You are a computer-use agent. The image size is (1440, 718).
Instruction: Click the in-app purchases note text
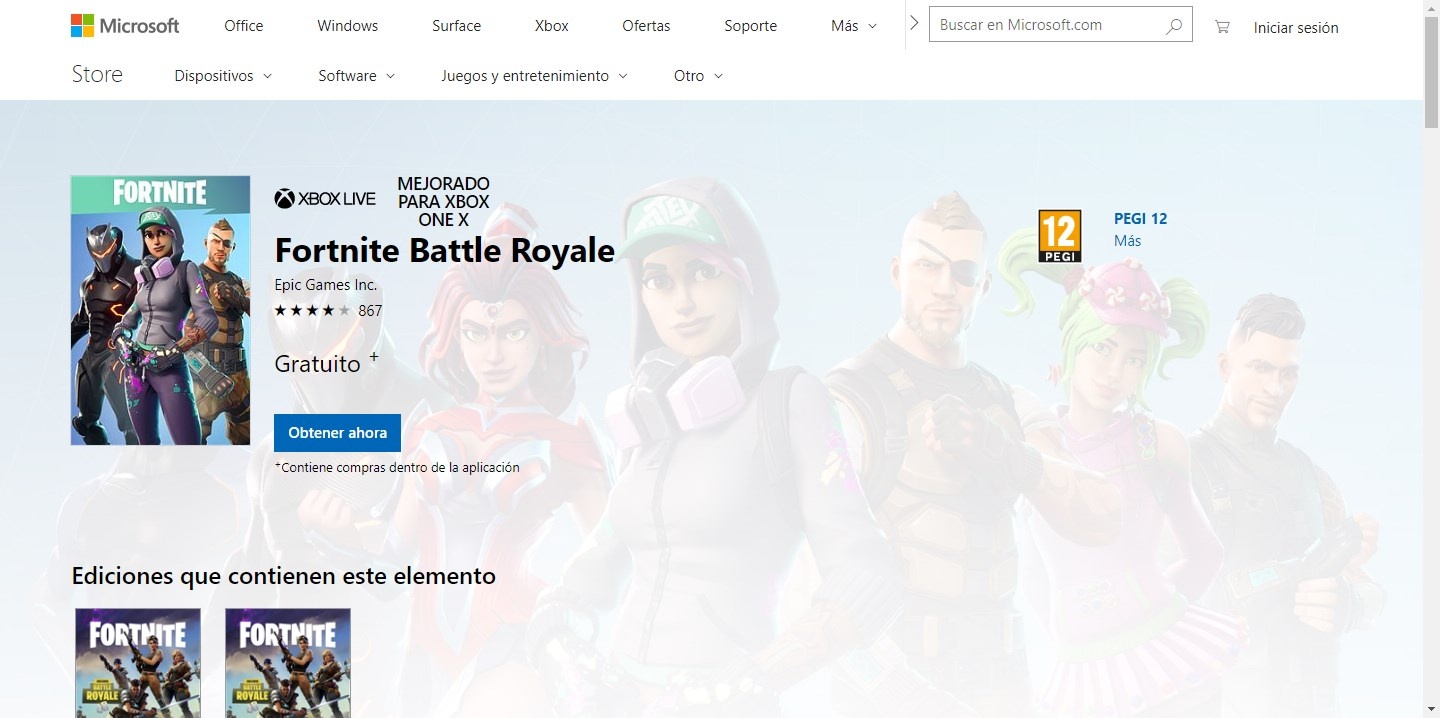coord(397,467)
